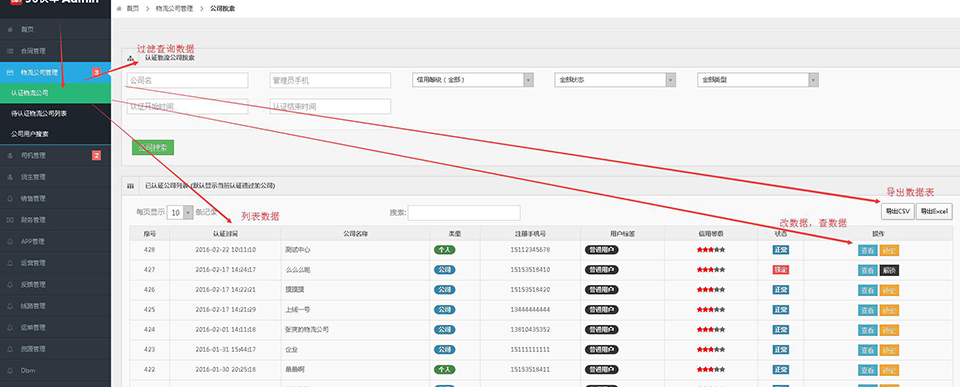Click the 物流公司管理 breadcrumb link
This screenshot has height=387, width=960.
pyautogui.click(x=173, y=9)
